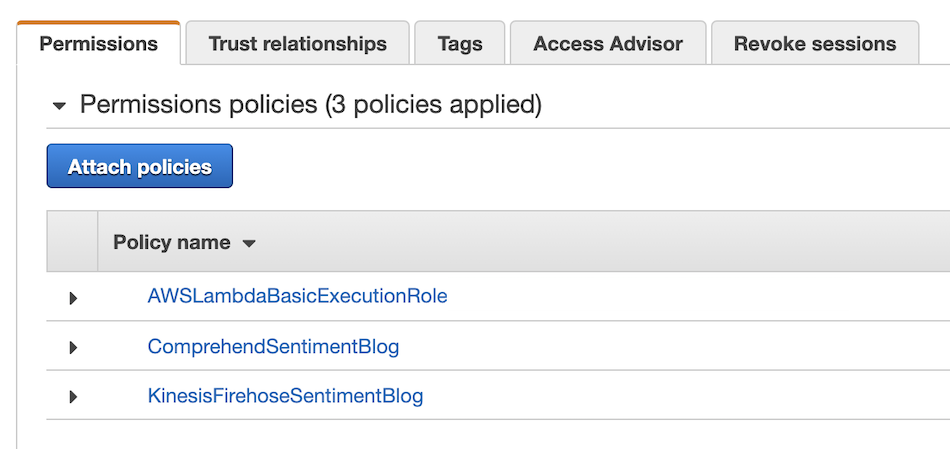Select the Access Advisor tab

[x=608, y=44]
